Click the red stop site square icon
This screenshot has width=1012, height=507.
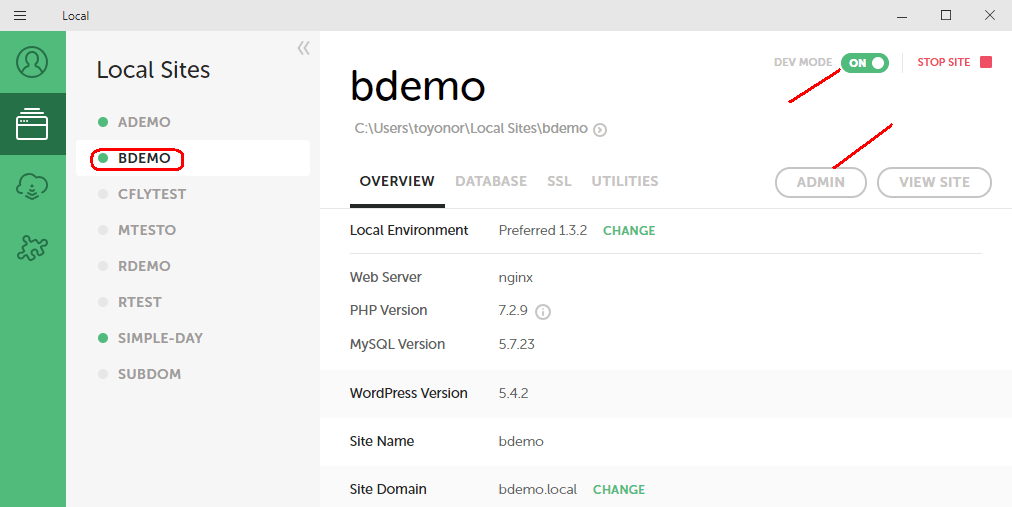[985, 62]
